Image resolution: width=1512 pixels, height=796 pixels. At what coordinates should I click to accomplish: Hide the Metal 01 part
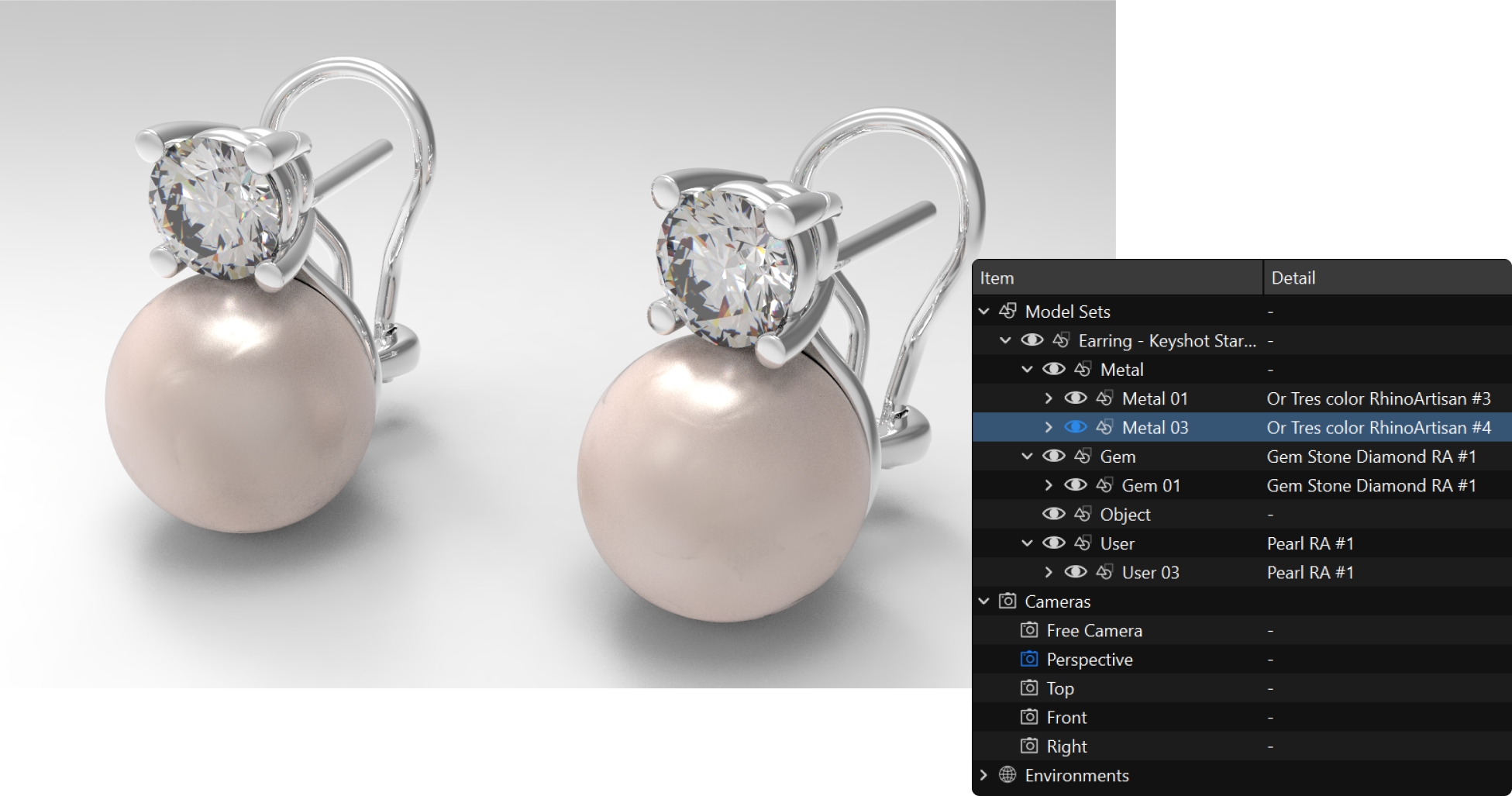1075,398
